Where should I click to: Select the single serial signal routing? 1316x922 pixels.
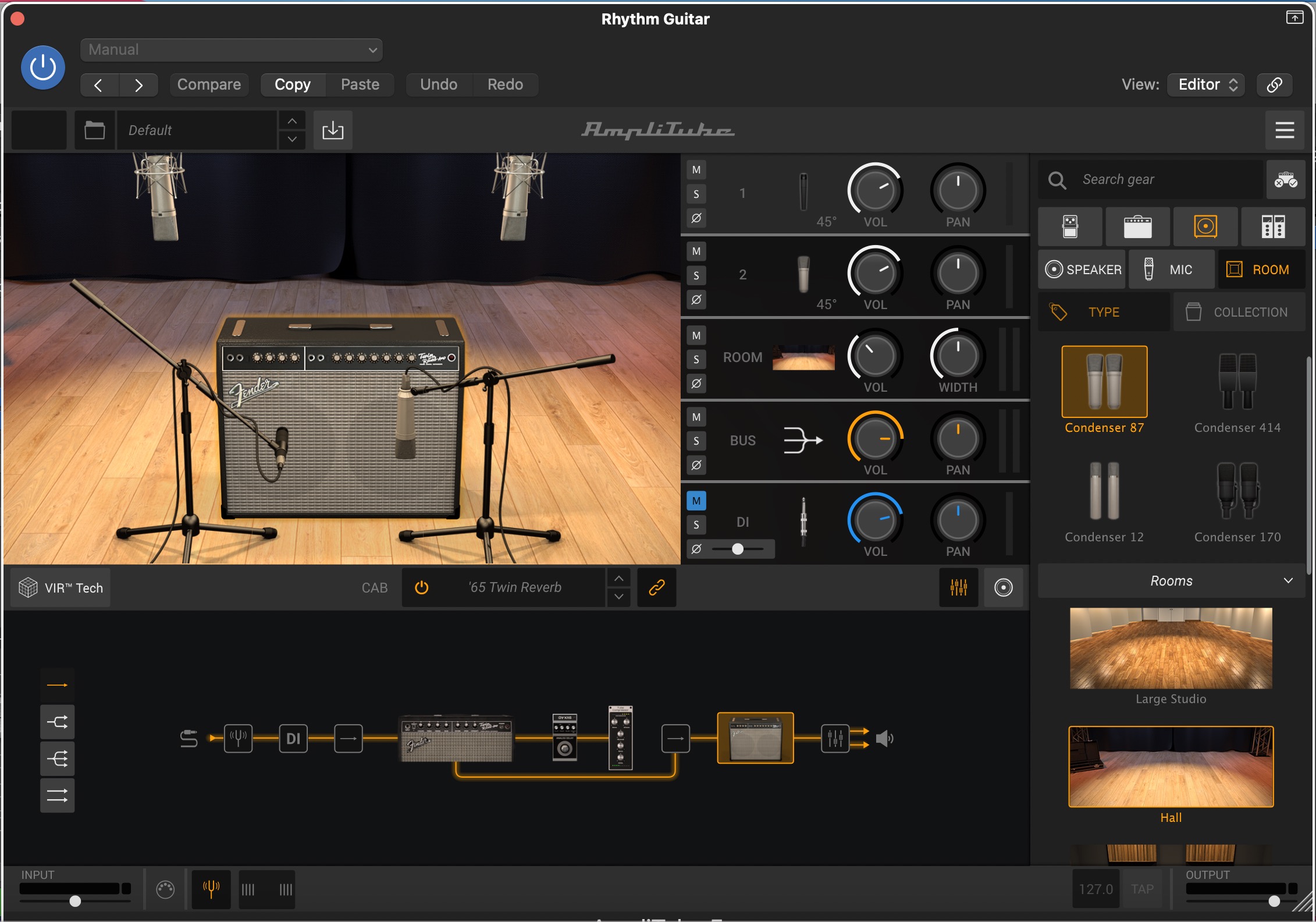point(57,685)
